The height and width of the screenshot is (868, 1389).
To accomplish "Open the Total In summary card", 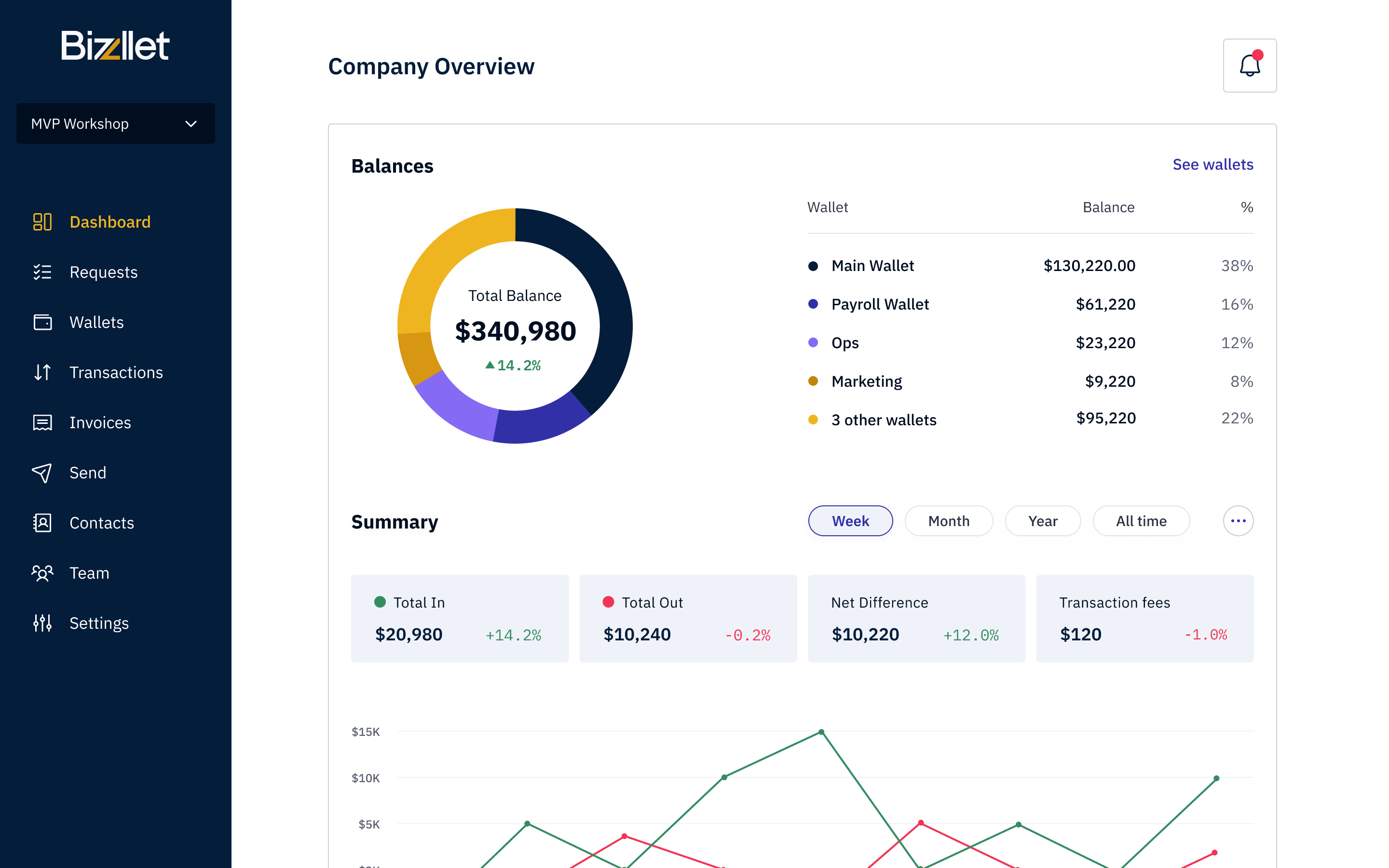I will click(460, 618).
